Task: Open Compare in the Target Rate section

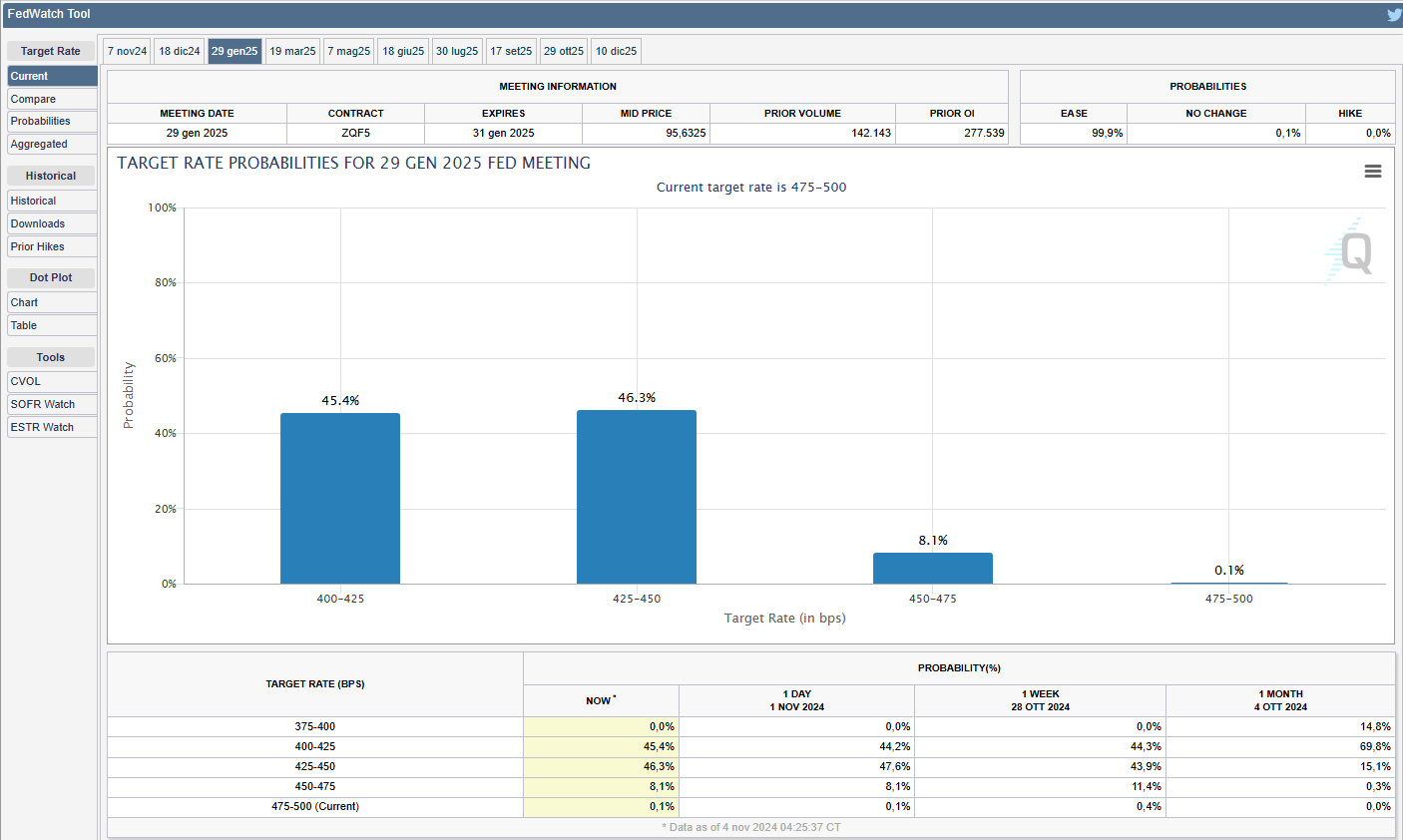Action: point(52,99)
